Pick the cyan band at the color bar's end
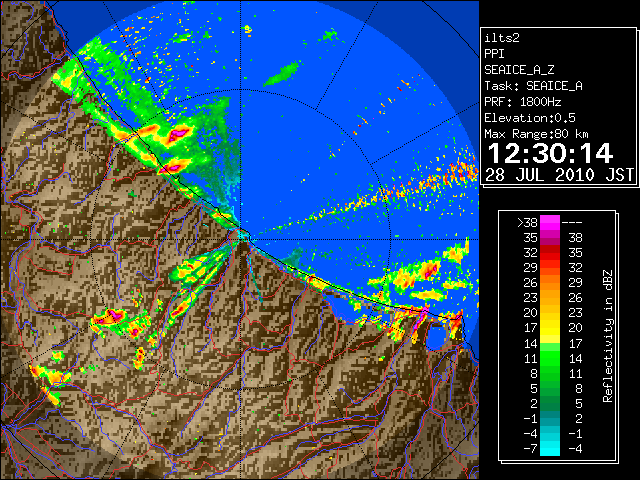 coord(550,448)
